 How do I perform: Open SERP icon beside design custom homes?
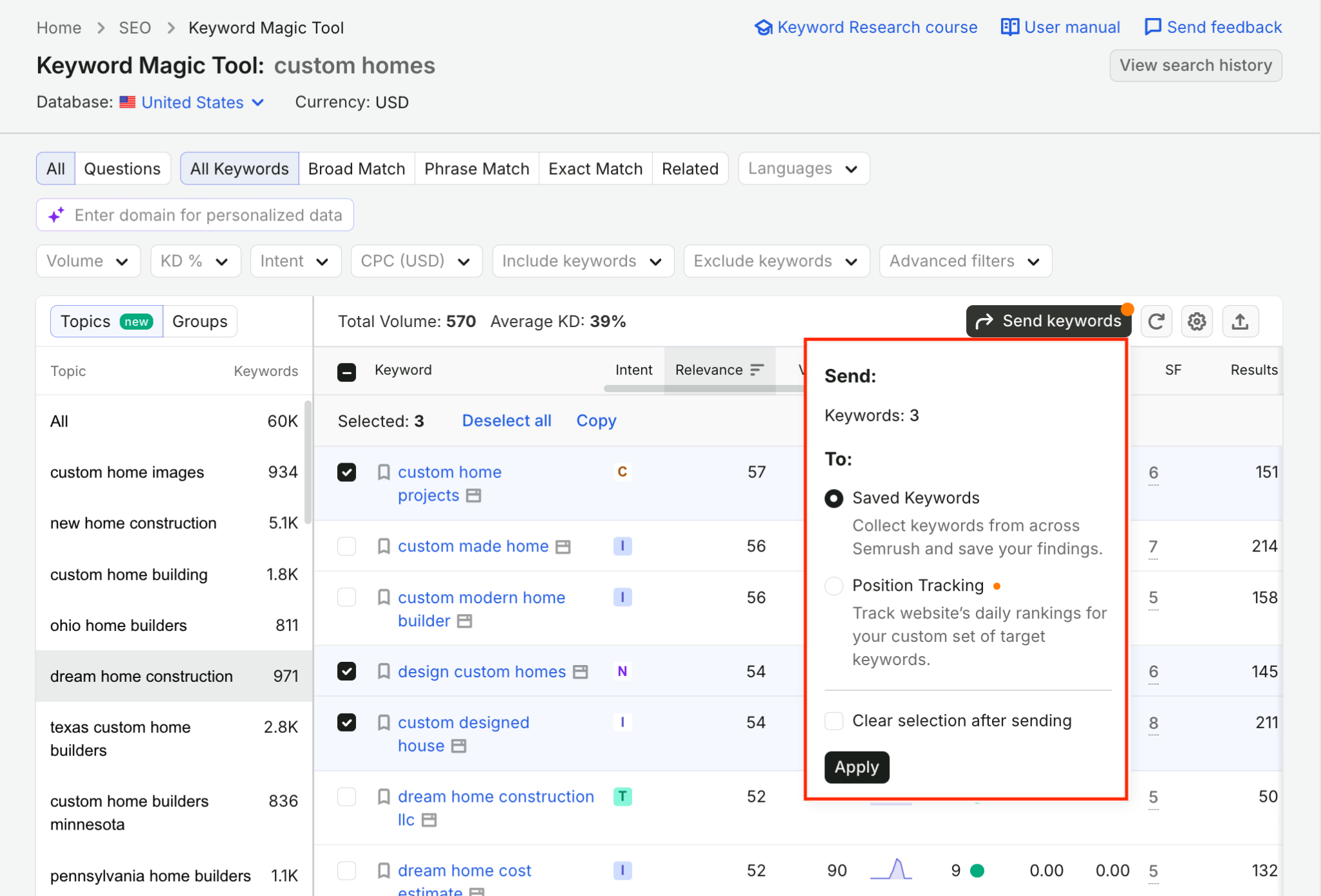581,672
